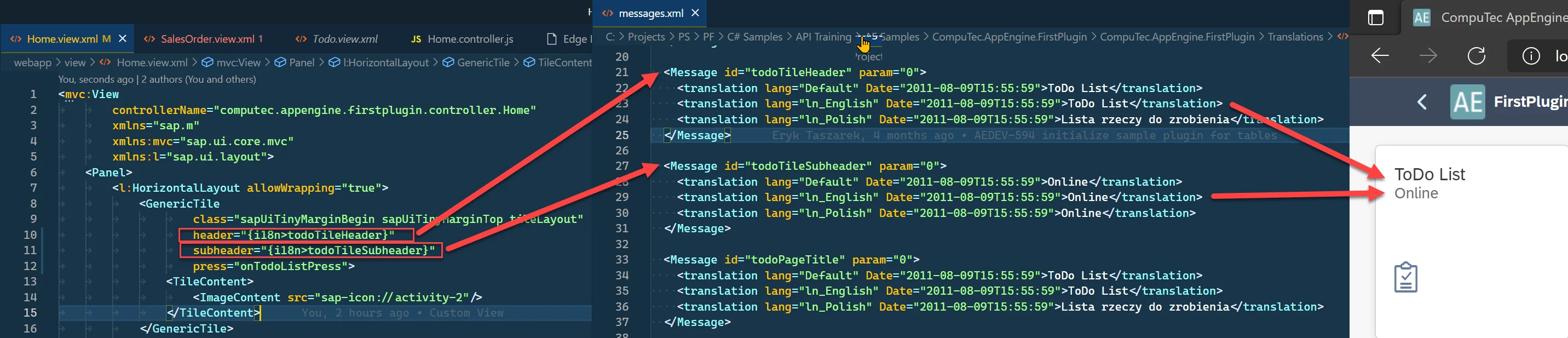Image resolution: width=1568 pixels, height=338 pixels.
Task: Switch to the Home.controller.js tab
Action: (469, 39)
